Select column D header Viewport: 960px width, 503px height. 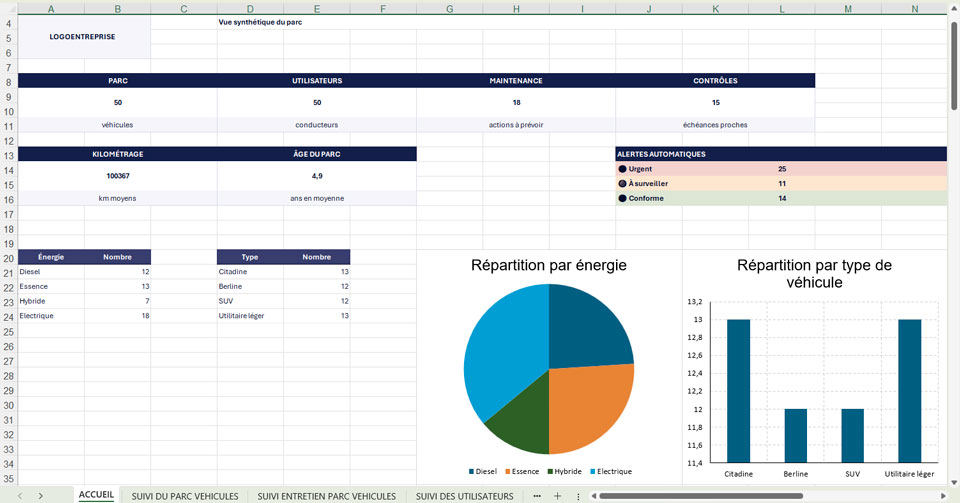tap(250, 9)
